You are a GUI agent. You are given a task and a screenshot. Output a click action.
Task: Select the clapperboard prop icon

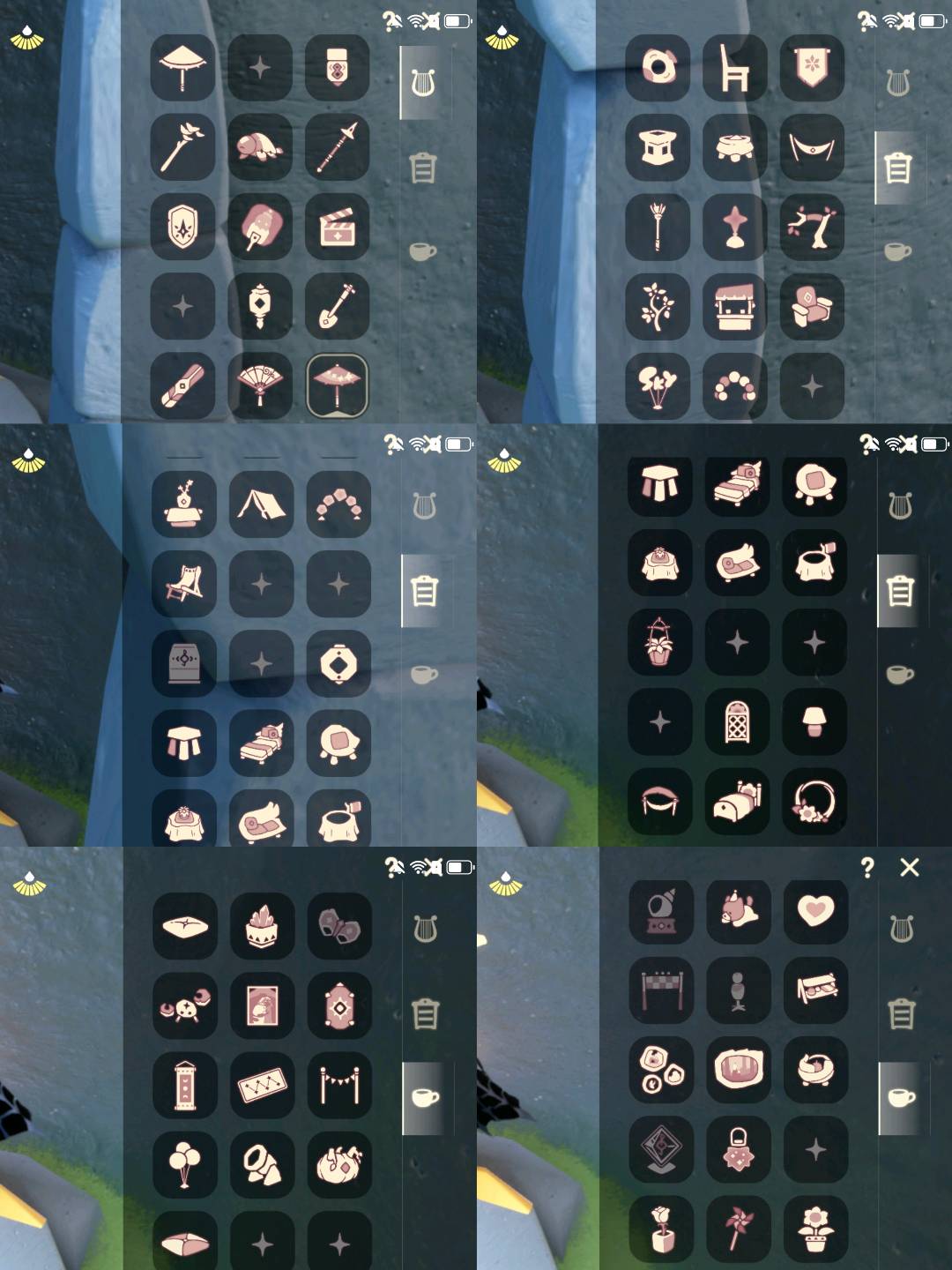click(x=337, y=227)
